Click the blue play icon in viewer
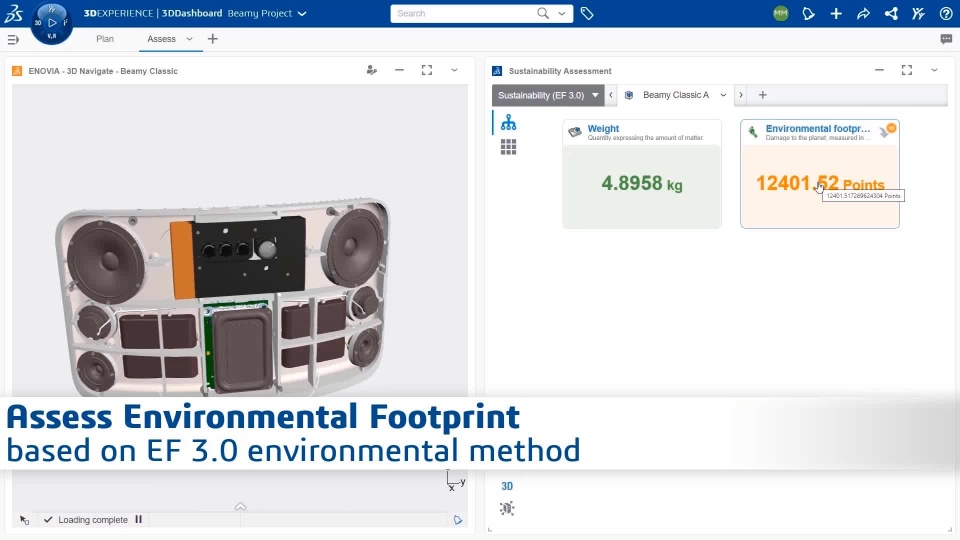Screen dimensions: 960x540 pyautogui.click(x=458, y=520)
